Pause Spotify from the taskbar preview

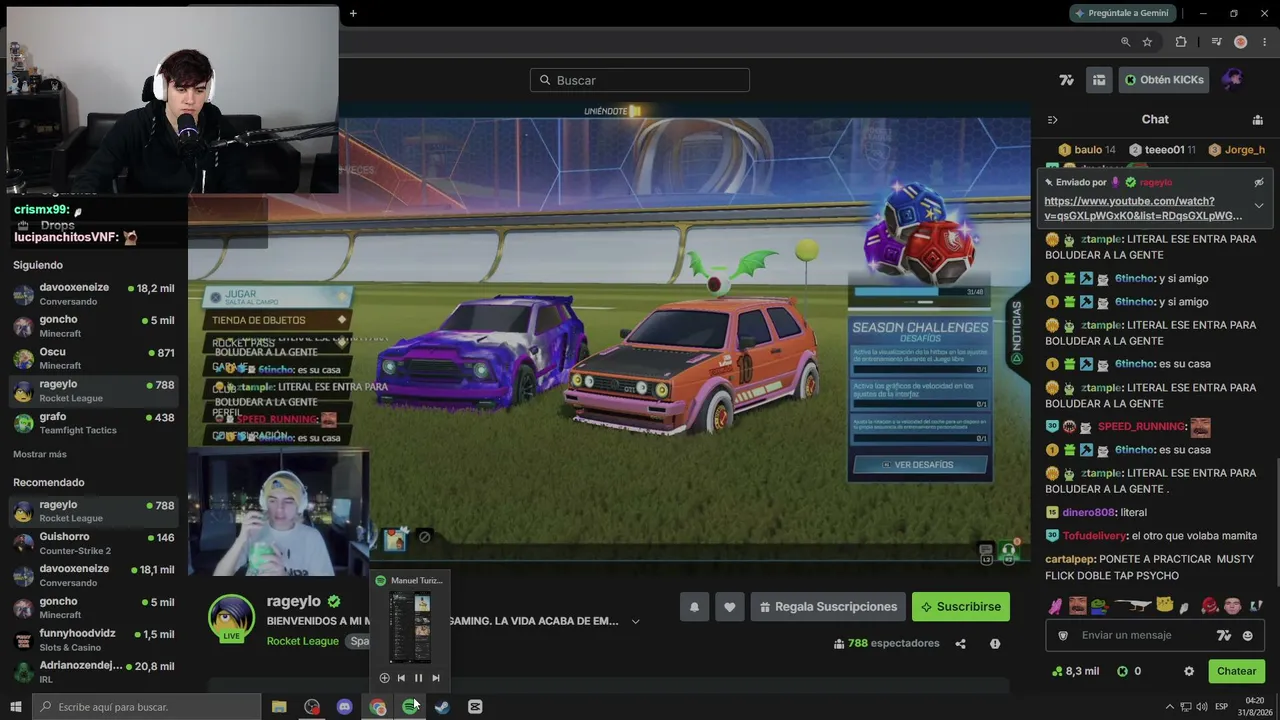tap(418, 678)
